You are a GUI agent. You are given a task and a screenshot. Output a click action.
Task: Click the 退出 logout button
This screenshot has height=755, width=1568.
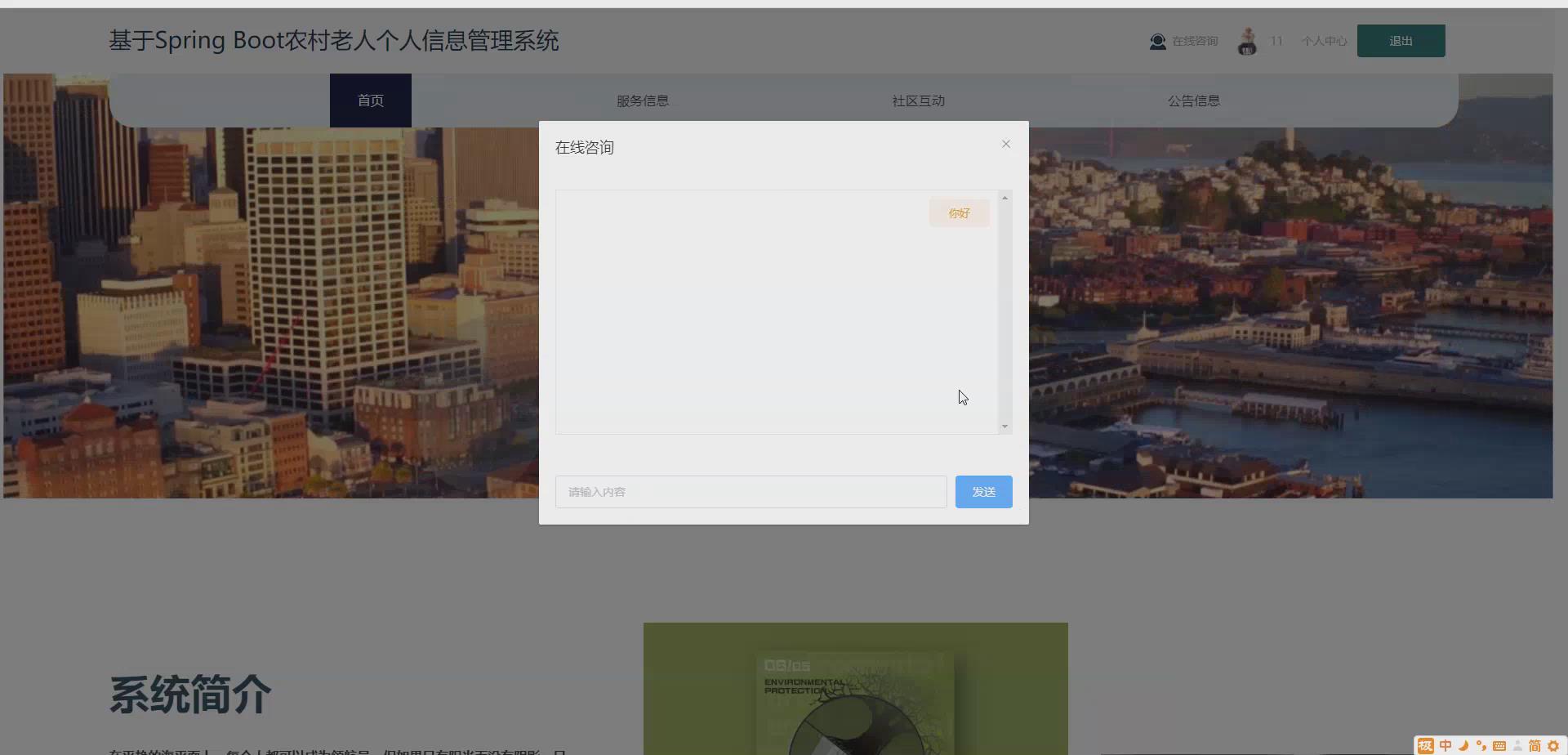coord(1400,40)
